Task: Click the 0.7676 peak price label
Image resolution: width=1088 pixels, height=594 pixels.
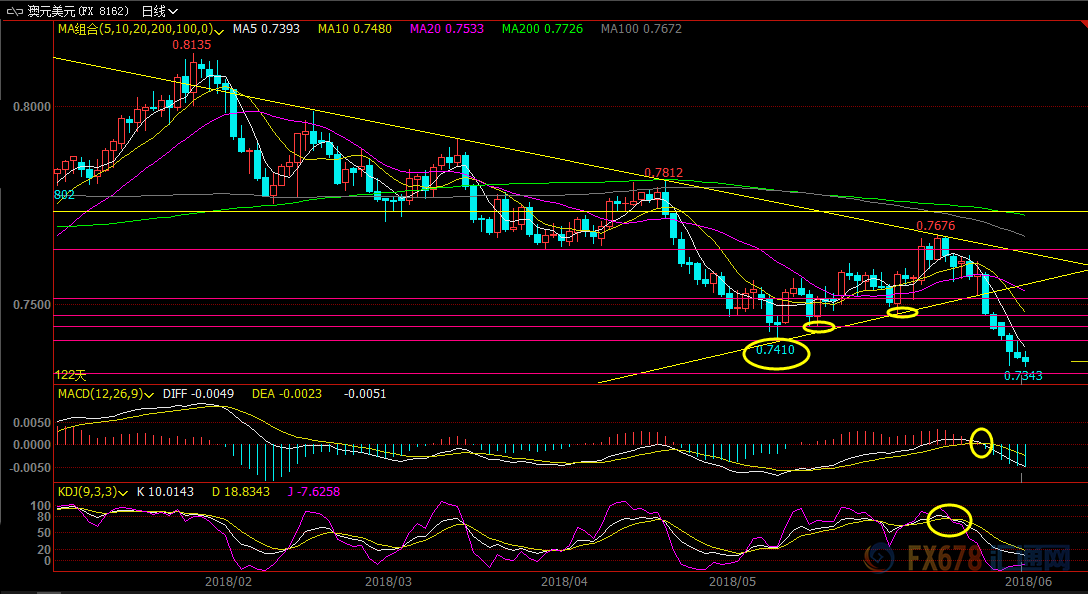Action: point(937,227)
